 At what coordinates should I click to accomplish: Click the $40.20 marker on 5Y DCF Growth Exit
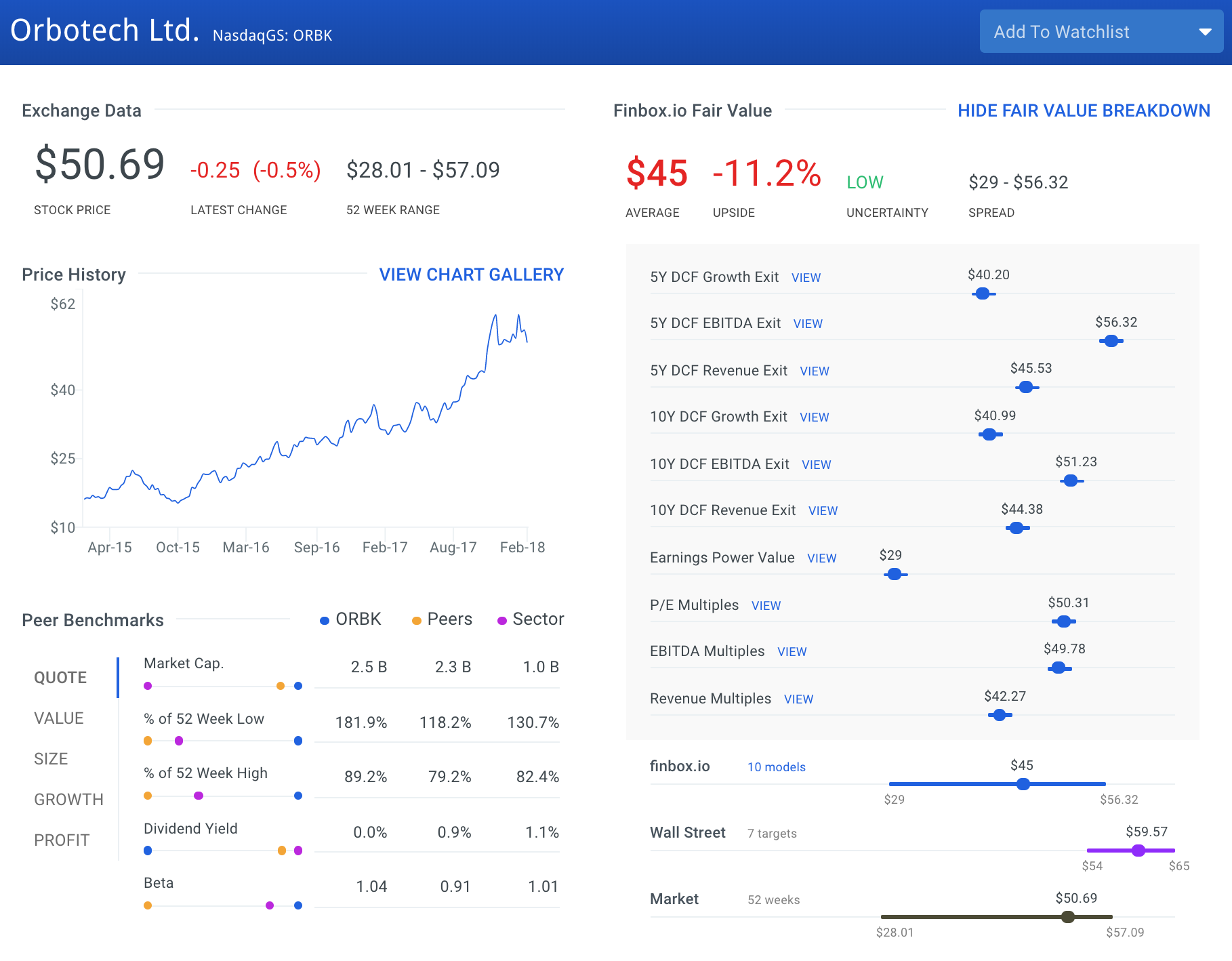pyautogui.click(x=983, y=294)
